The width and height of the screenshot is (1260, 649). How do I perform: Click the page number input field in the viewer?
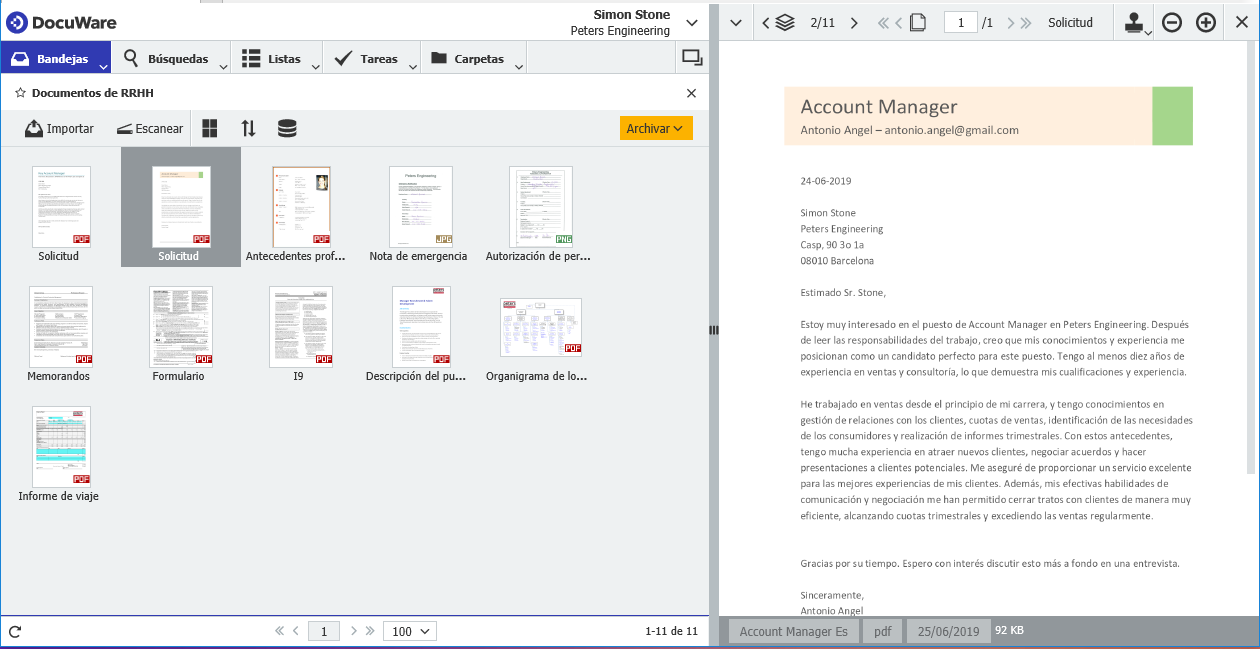point(961,21)
